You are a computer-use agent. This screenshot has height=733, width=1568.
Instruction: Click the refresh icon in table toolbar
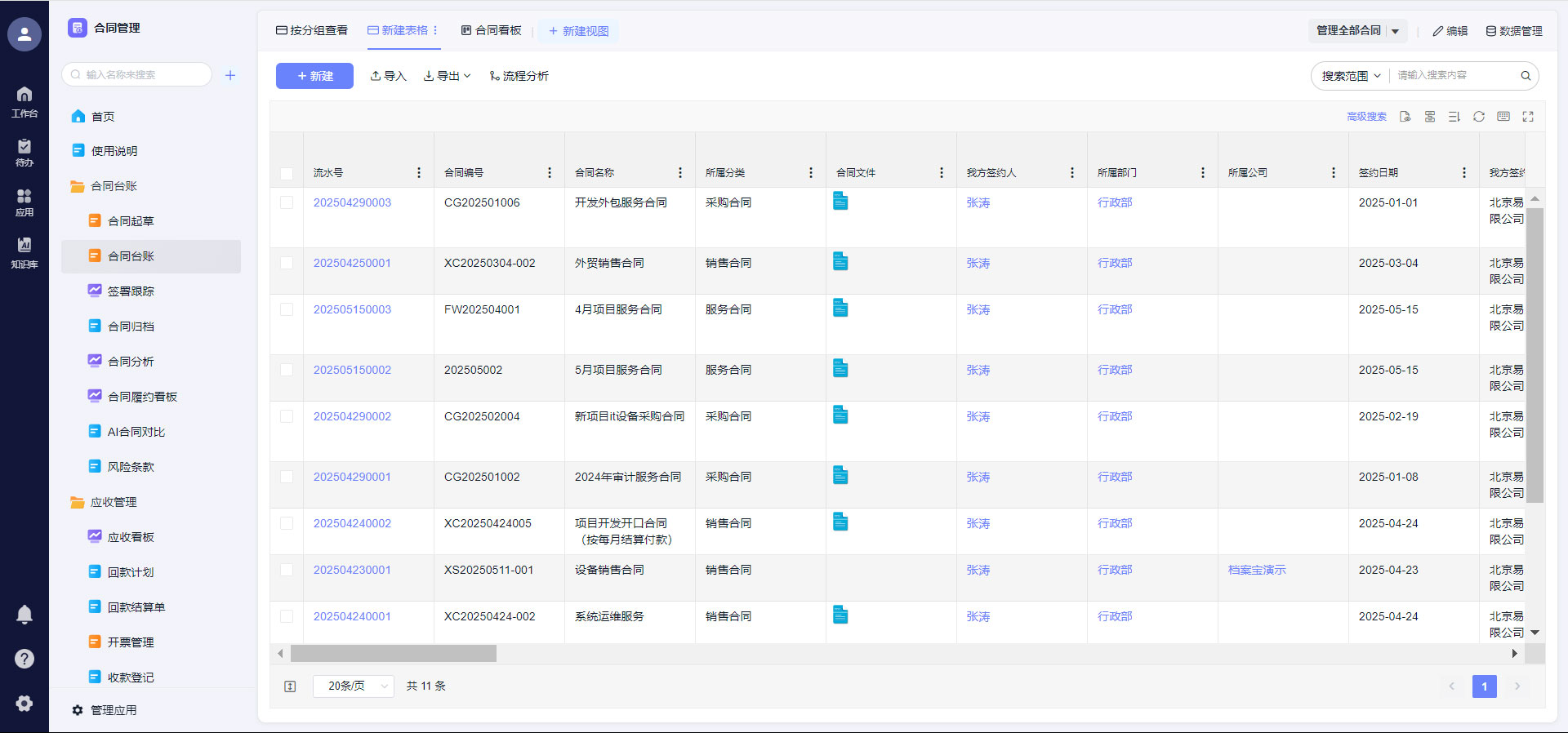click(1478, 117)
